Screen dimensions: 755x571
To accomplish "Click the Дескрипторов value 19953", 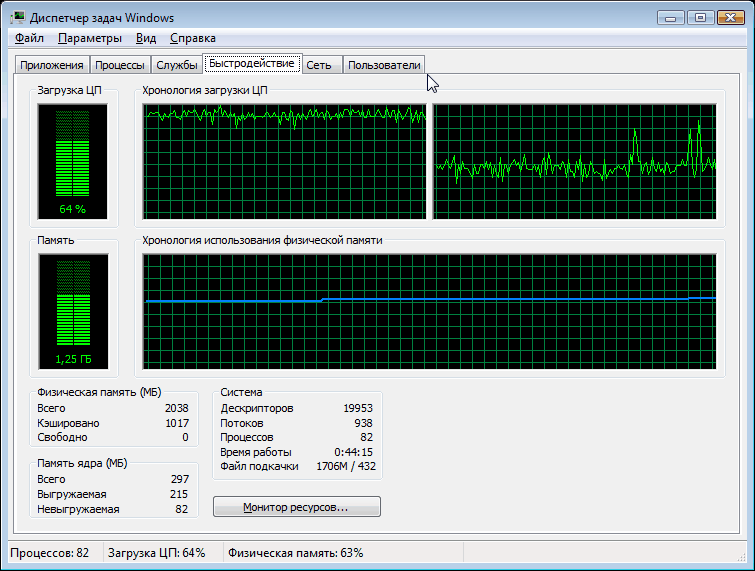I will (358, 408).
